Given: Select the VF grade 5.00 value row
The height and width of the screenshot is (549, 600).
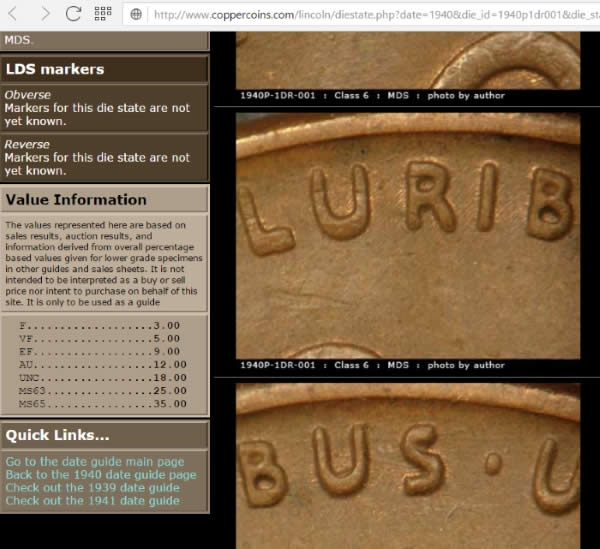Looking at the screenshot, I should pyautogui.click(x=99, y=339).
